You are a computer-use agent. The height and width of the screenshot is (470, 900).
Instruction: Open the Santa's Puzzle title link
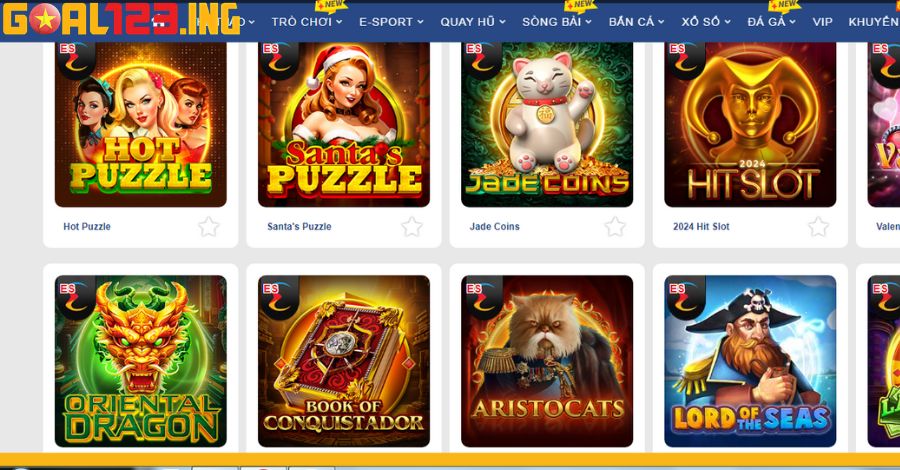click(299, 227)
